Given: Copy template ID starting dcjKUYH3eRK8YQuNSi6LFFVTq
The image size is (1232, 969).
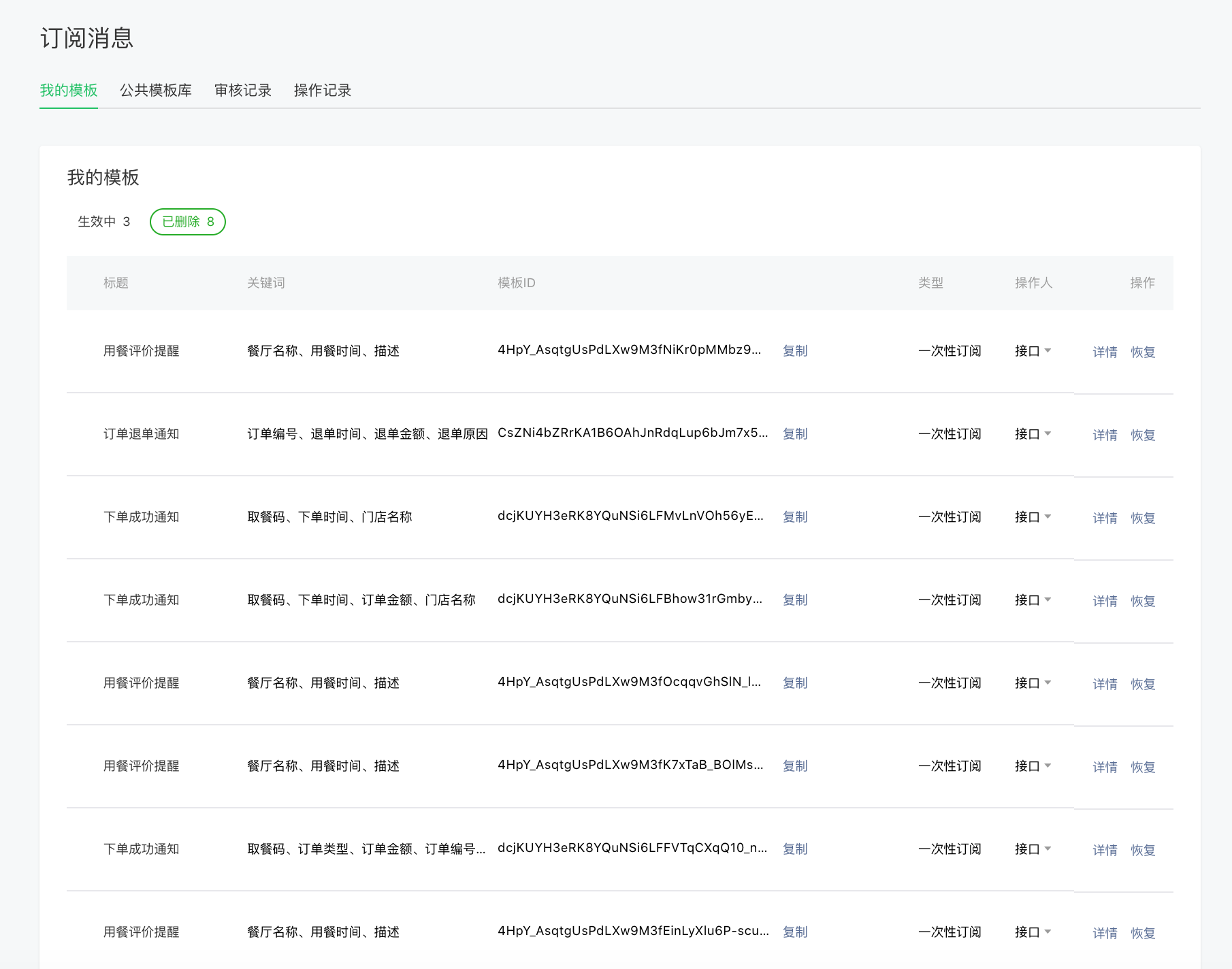Looking at the screenshot, I should click(x=795, y=849).
